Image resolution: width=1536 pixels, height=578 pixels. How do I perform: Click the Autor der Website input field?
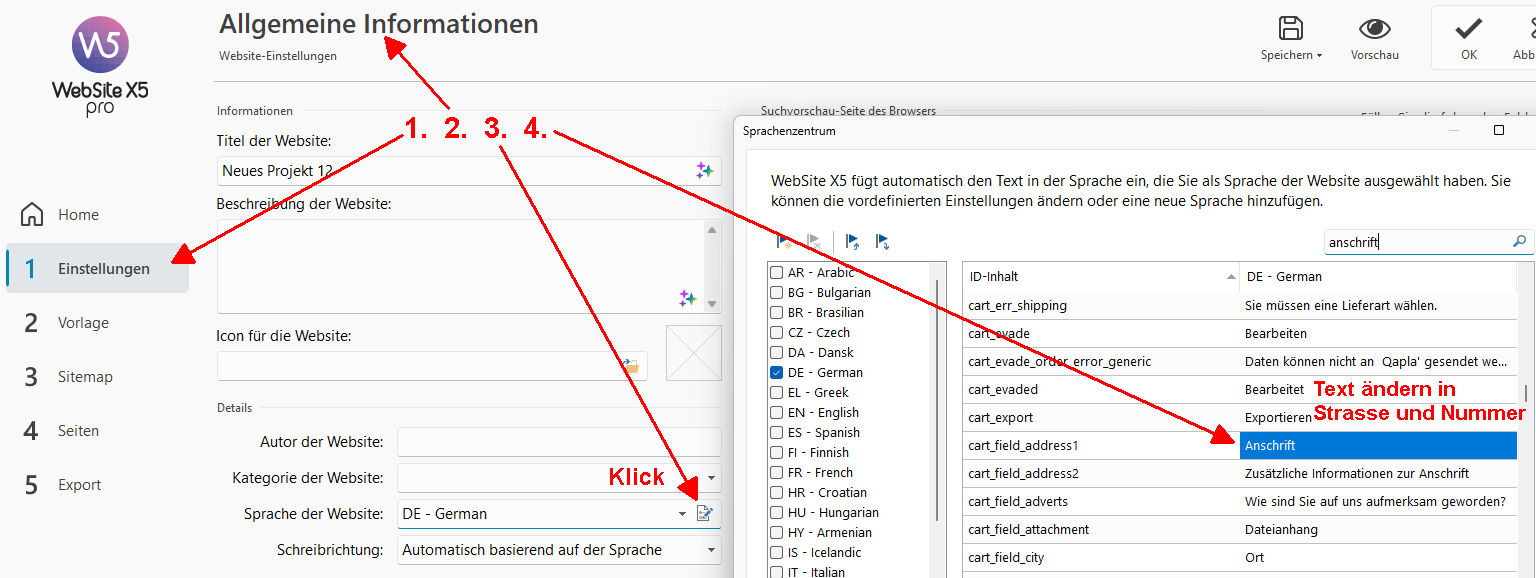(558, 442)
